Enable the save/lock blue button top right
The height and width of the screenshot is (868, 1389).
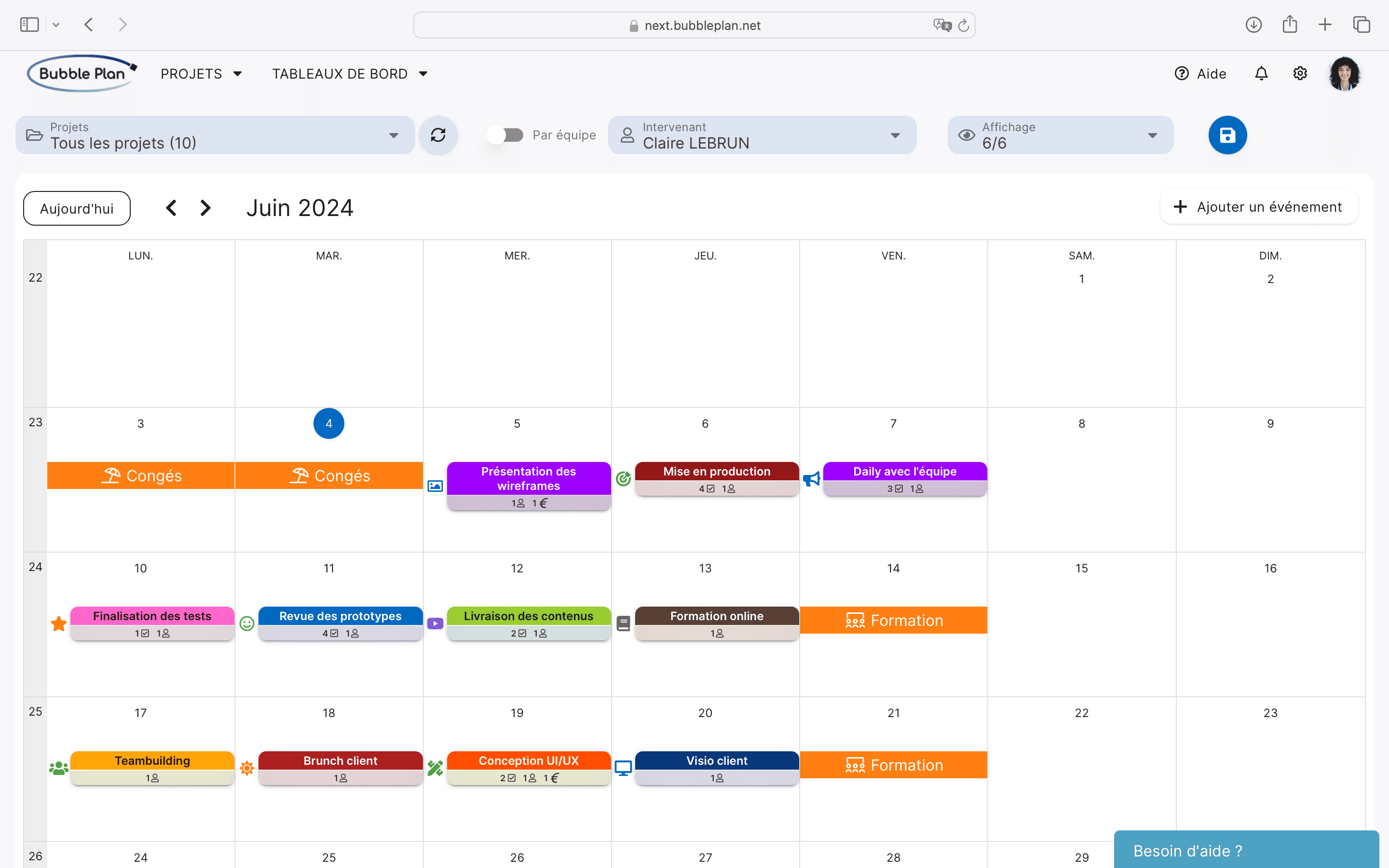pos(1228,135)
